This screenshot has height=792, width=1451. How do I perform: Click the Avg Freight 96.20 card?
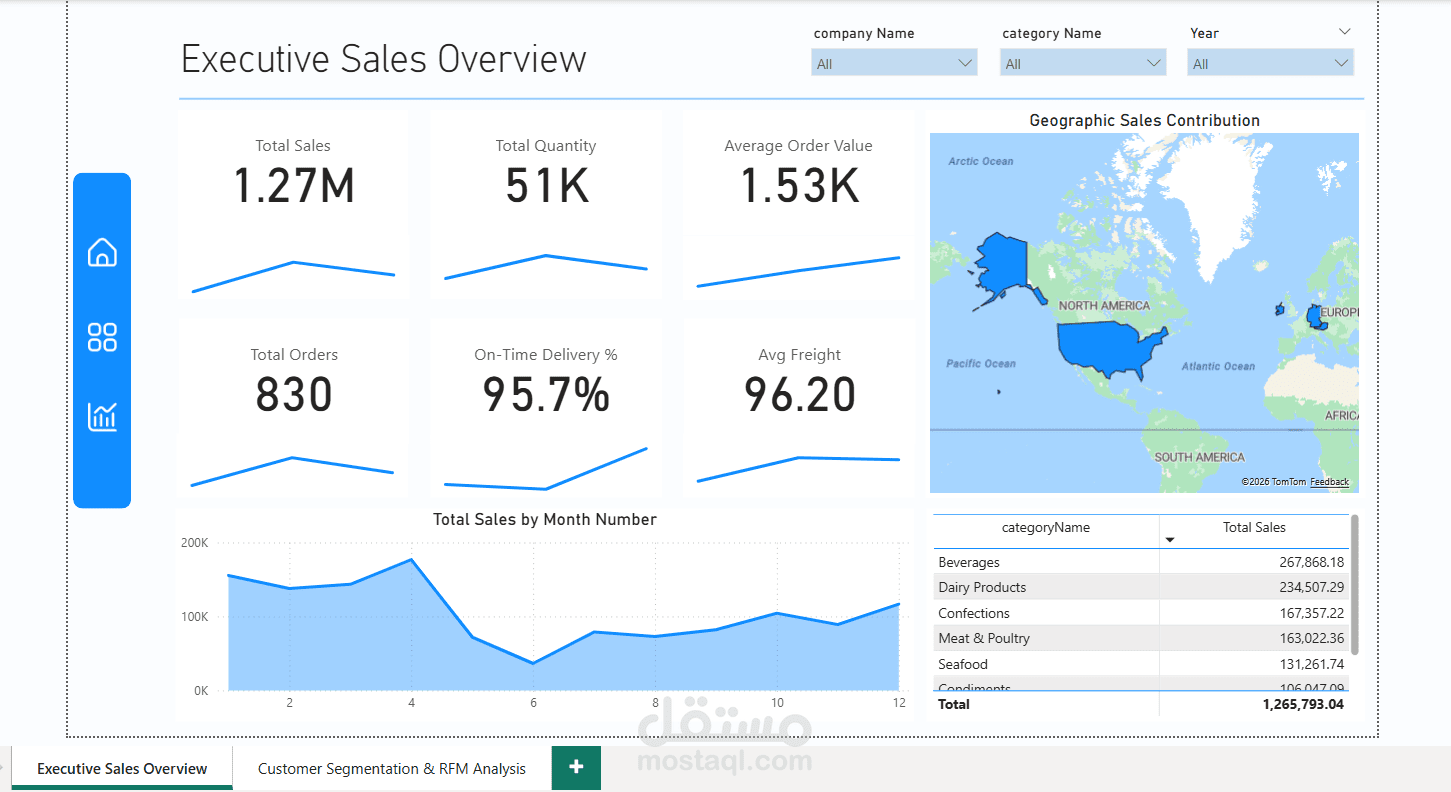click(x=798, y=408)
